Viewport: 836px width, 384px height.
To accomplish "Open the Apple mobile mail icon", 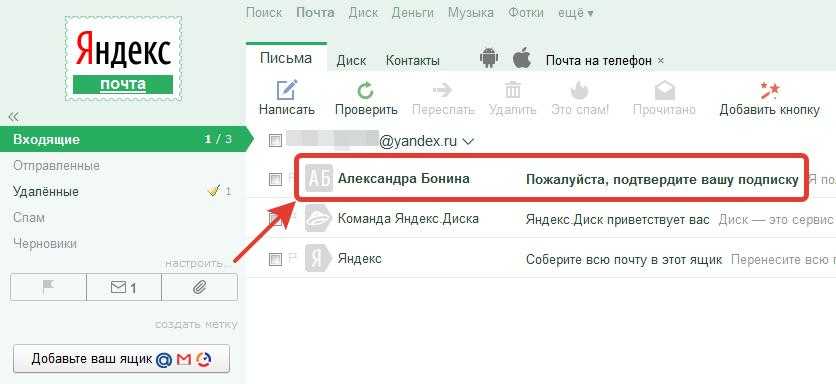I will click(x=522, y=58).
